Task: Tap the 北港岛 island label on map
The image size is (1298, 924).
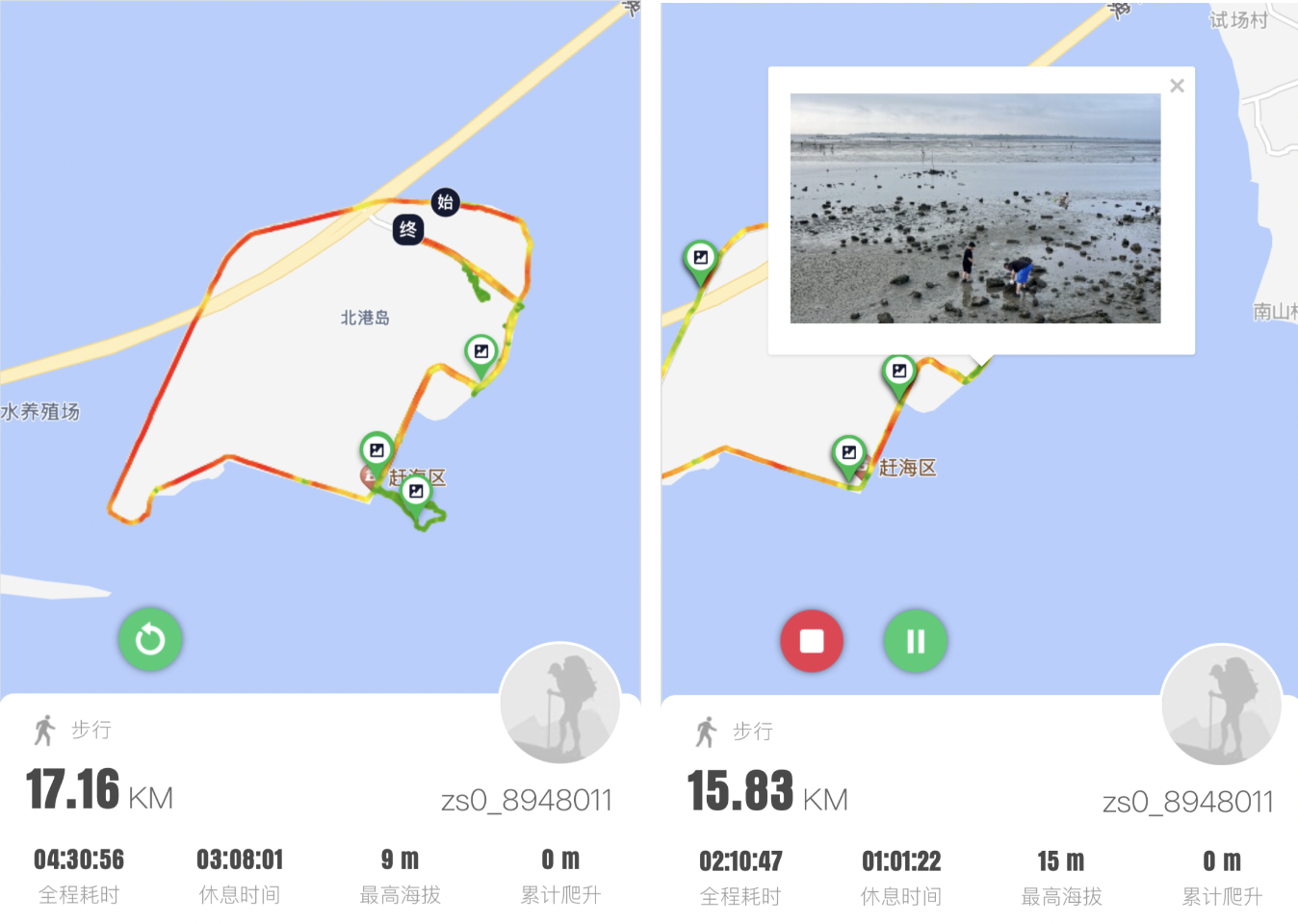Action: coord(365,318)
